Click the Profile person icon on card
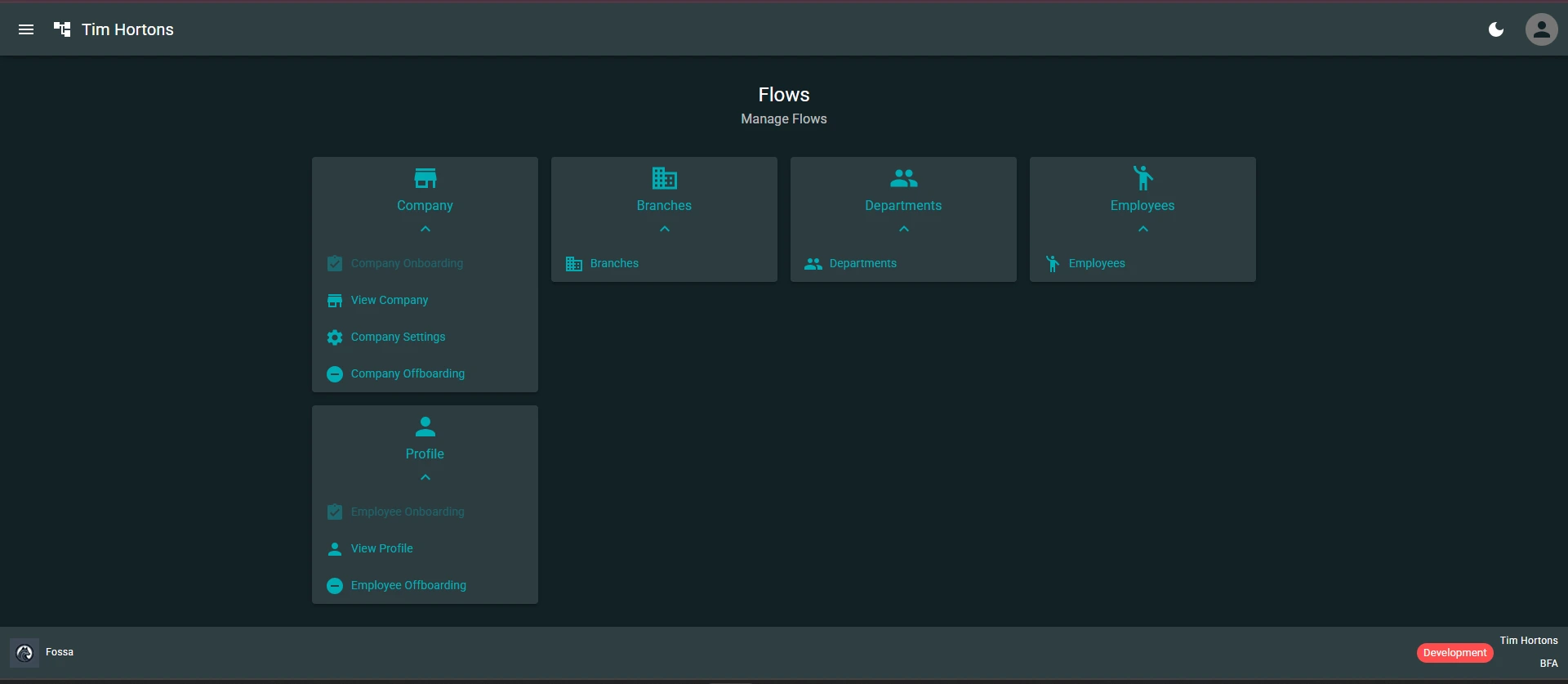Screen dimensions: 1568x684 coord(425,427)
